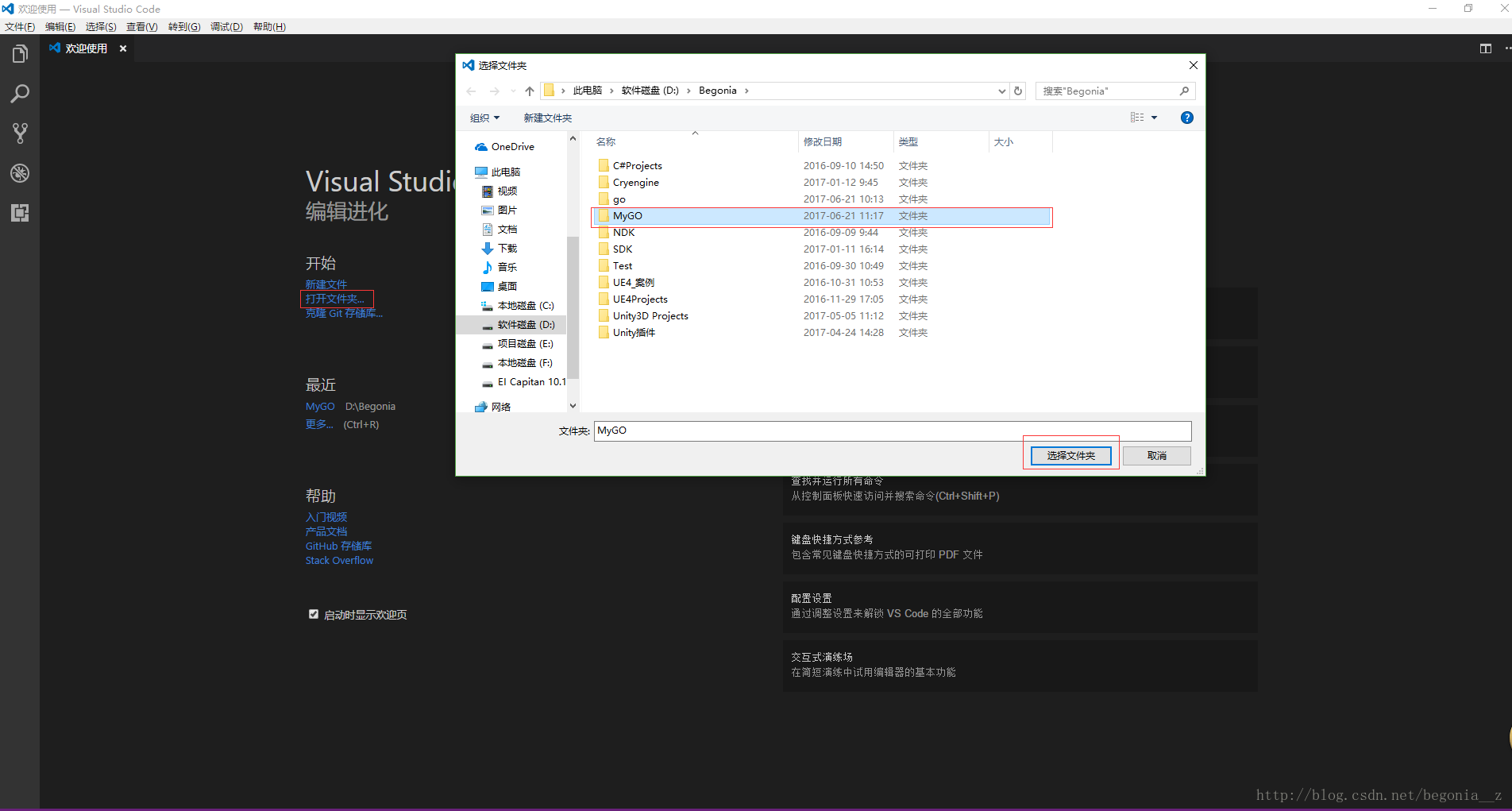Select the MyGO folder in list
Viewport: 1512px width, 811px height.
pyautogui.click(x=627, y=216)
